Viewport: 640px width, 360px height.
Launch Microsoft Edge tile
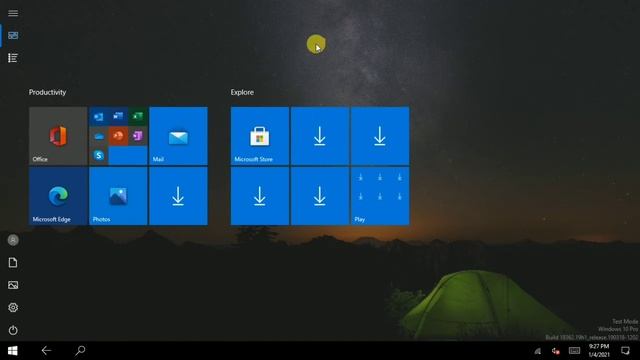(58, 196)
